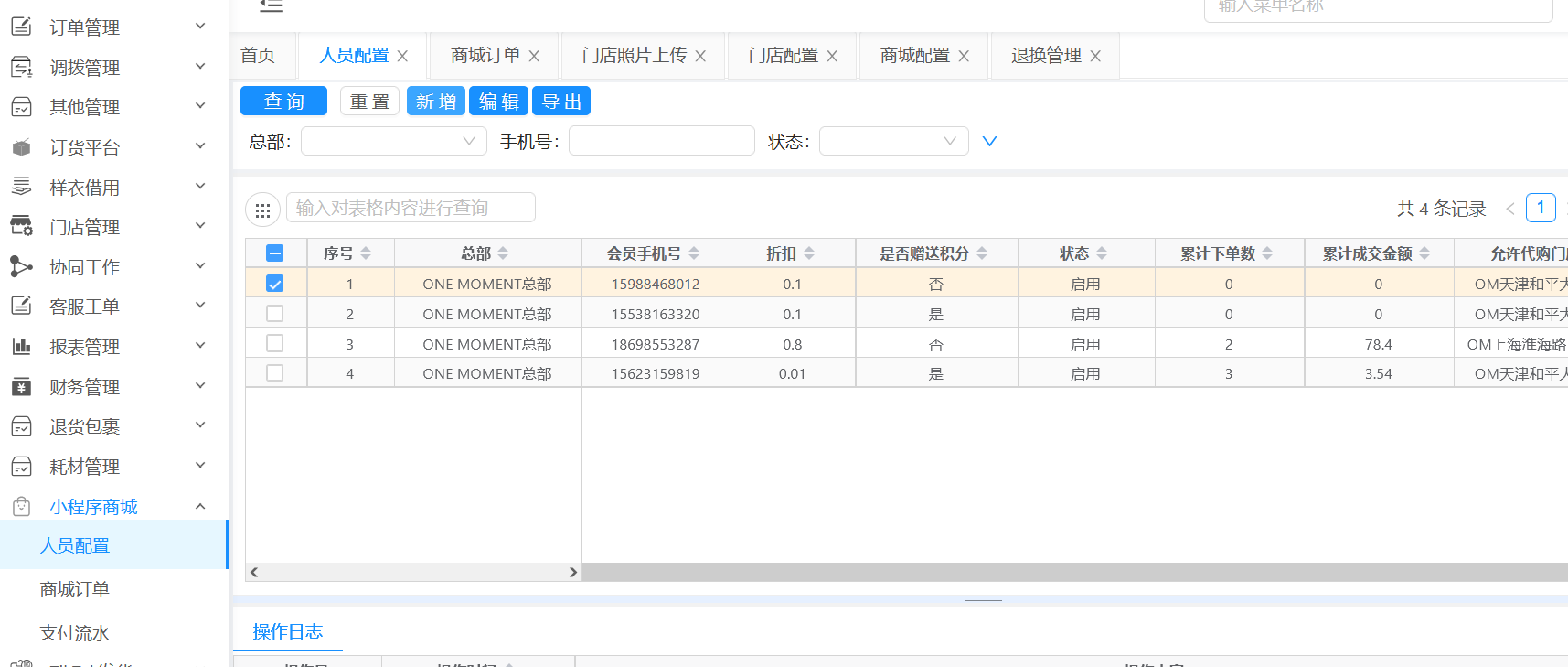
Task: Click the 手机号 input field
Action: (x=661, y=141)
